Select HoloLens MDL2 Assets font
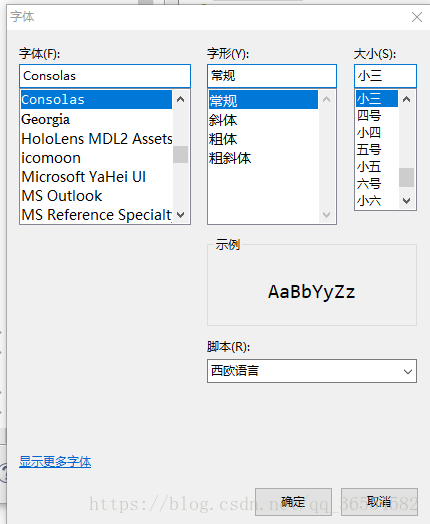430x524 pixels. 96,139
